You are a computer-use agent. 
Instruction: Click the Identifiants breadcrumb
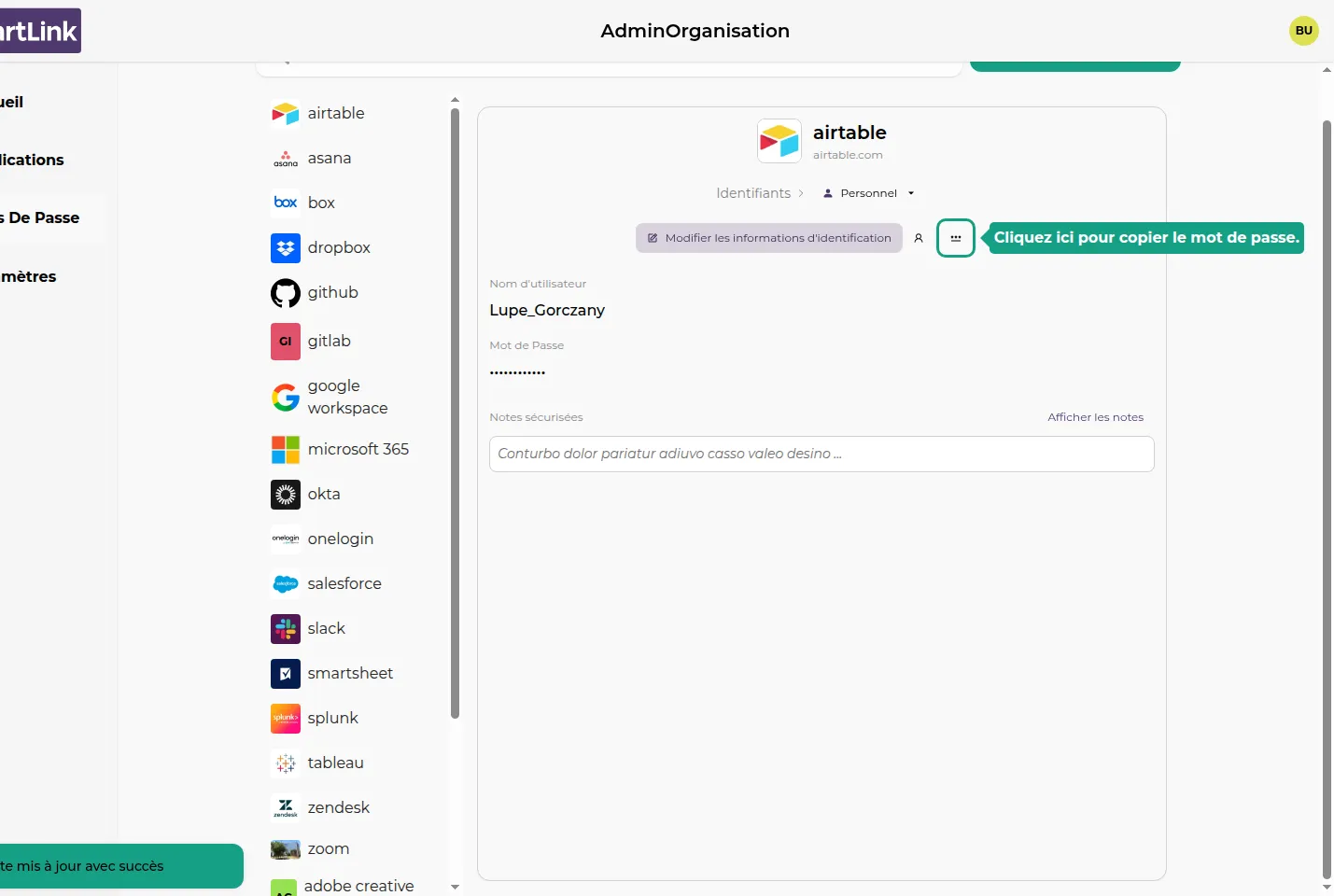(752, 193)
